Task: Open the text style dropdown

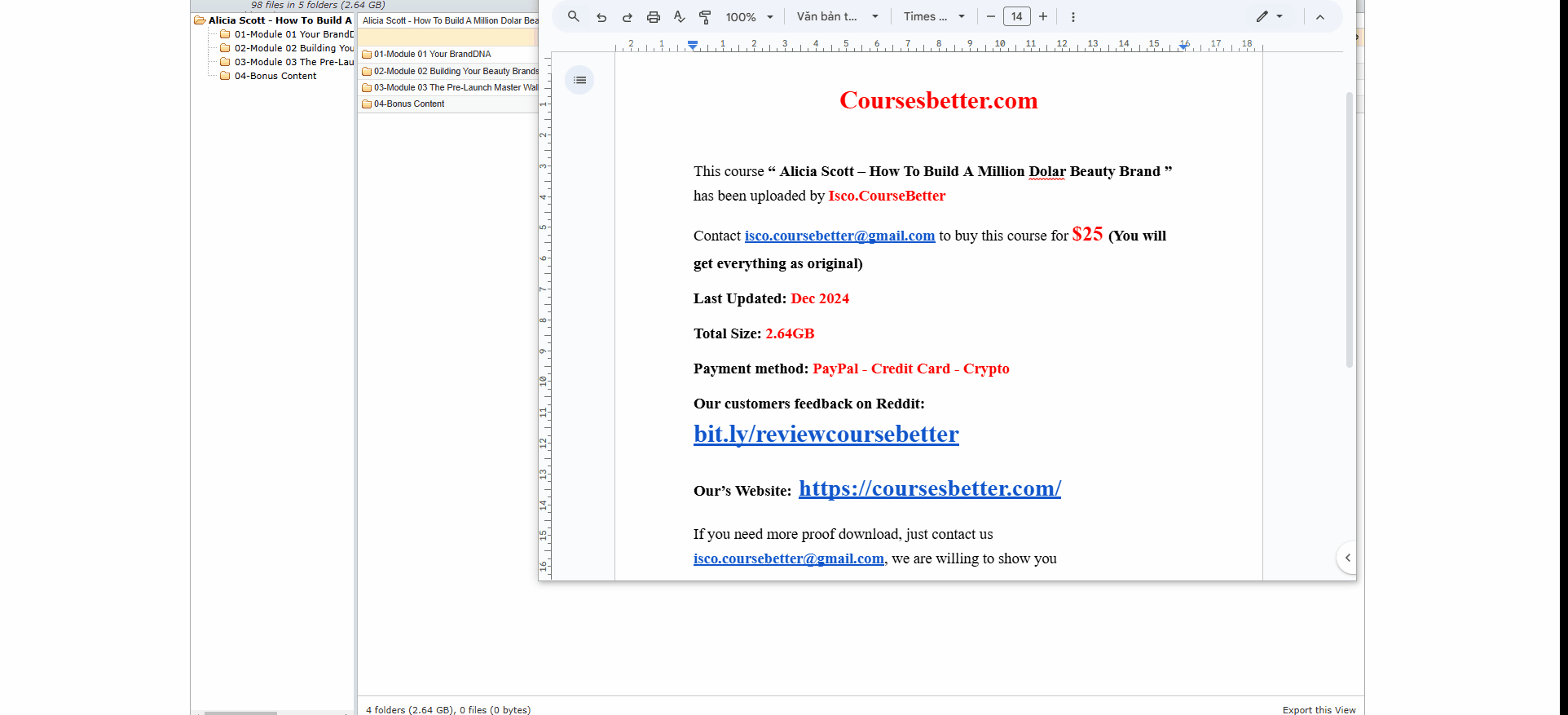Action: click(x=837, y=16)
